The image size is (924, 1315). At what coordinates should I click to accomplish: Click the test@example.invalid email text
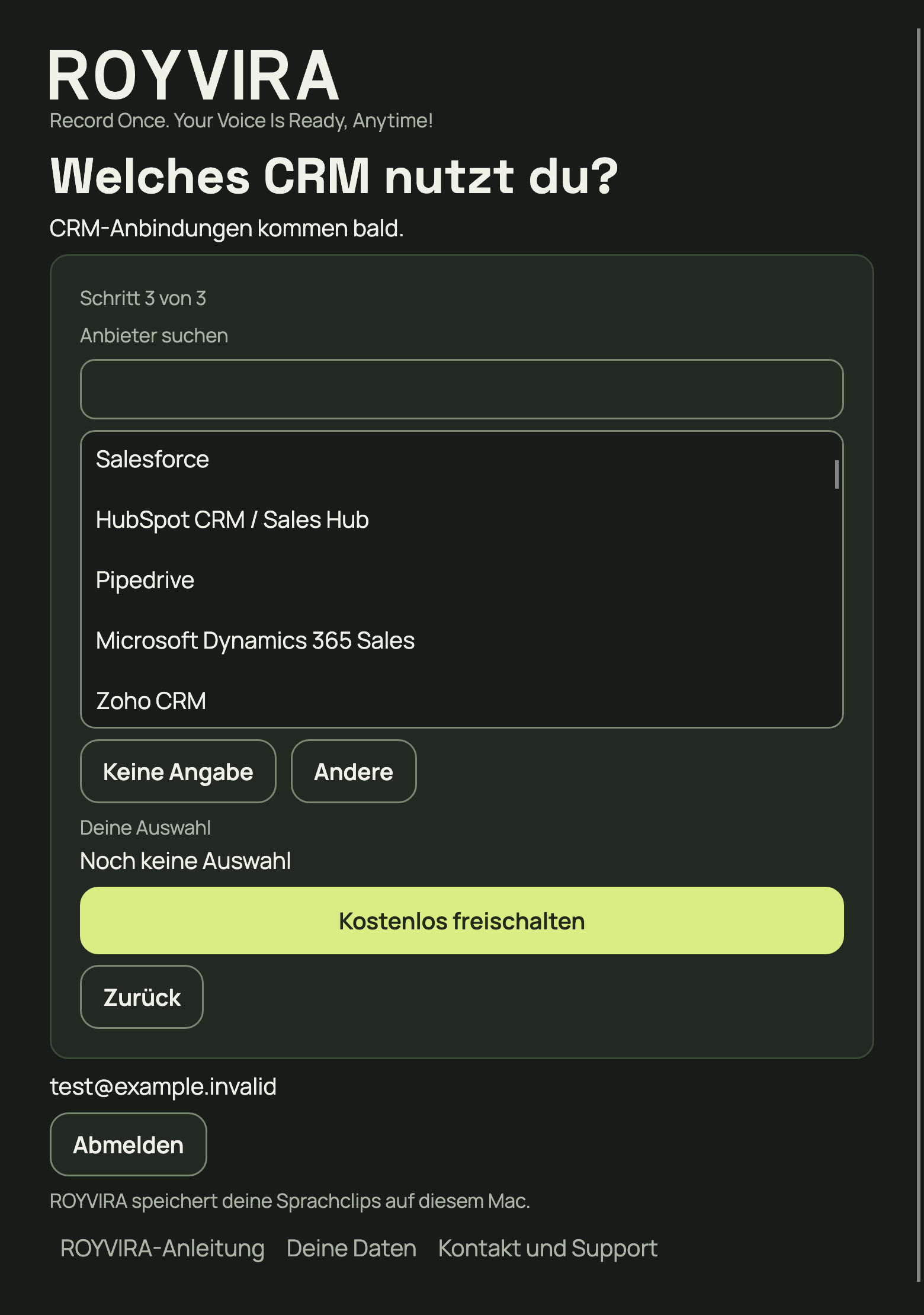163,1086
